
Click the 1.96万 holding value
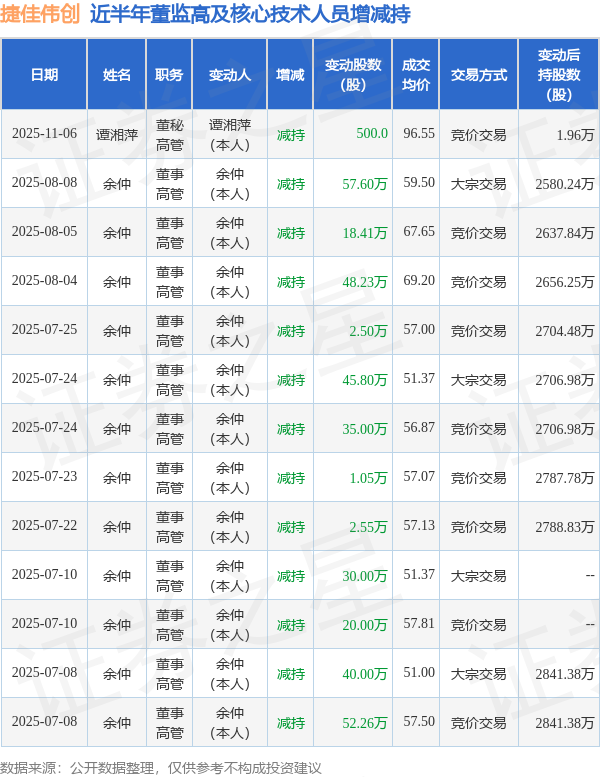click(575, 135)
